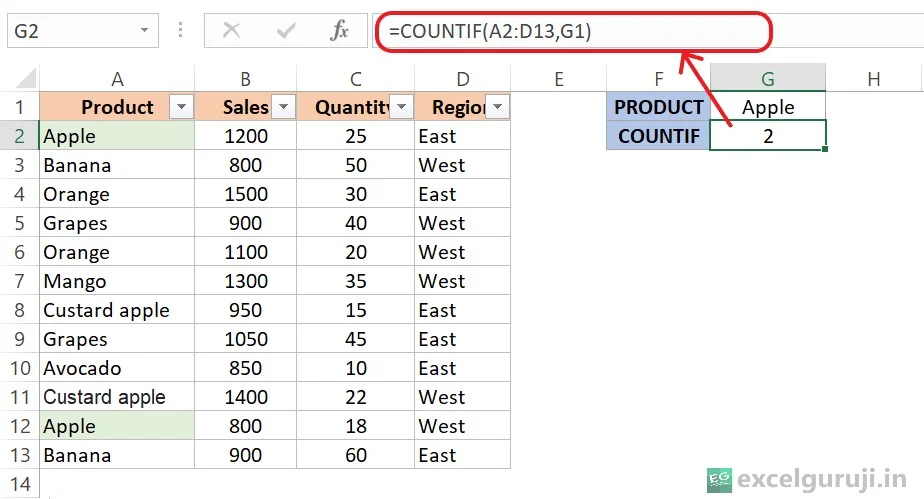Click sales value 1200
Screen dimensions: 924x499
coord(246,136)
